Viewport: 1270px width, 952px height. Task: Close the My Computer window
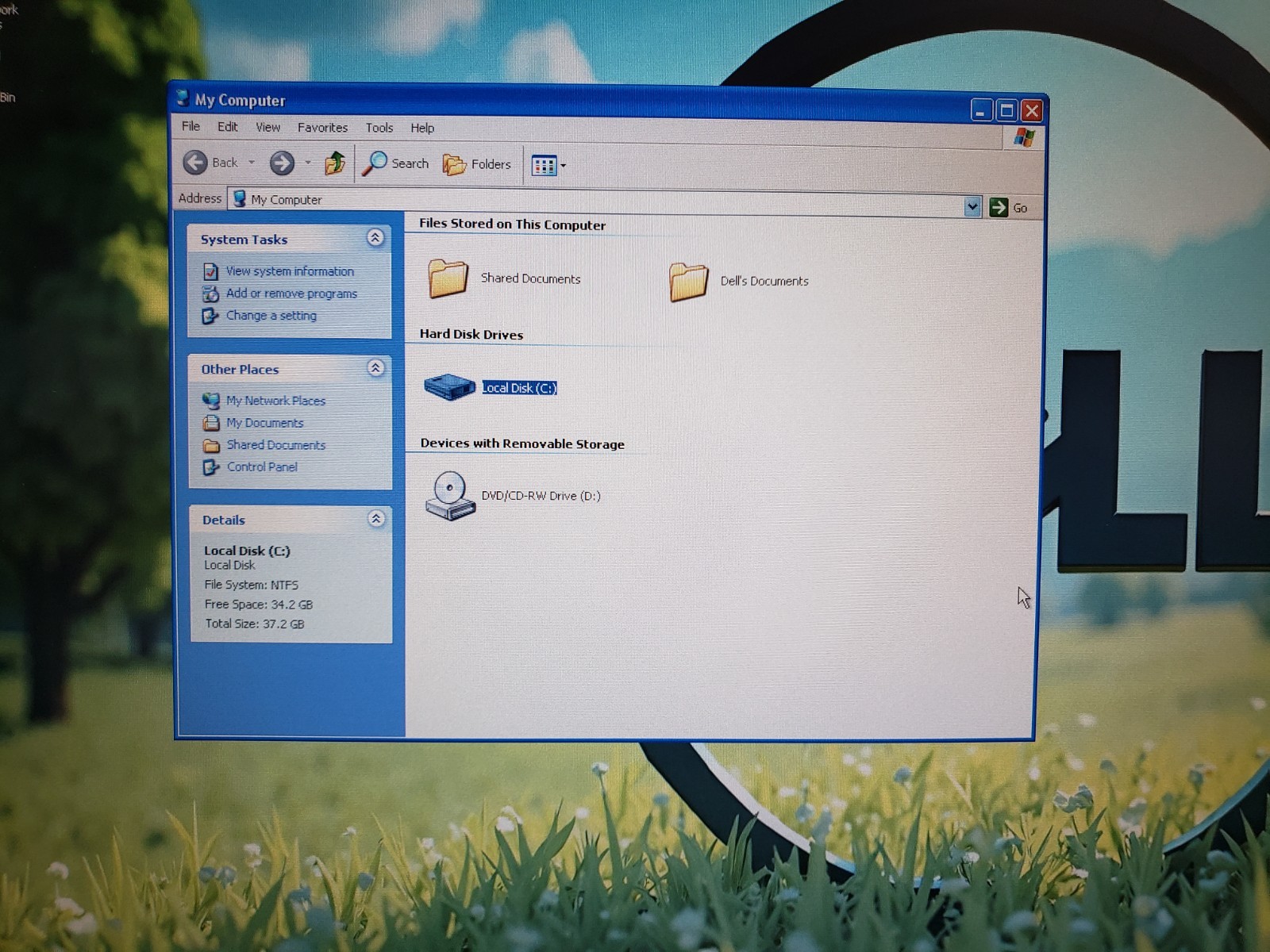(x=1031, y=110)
